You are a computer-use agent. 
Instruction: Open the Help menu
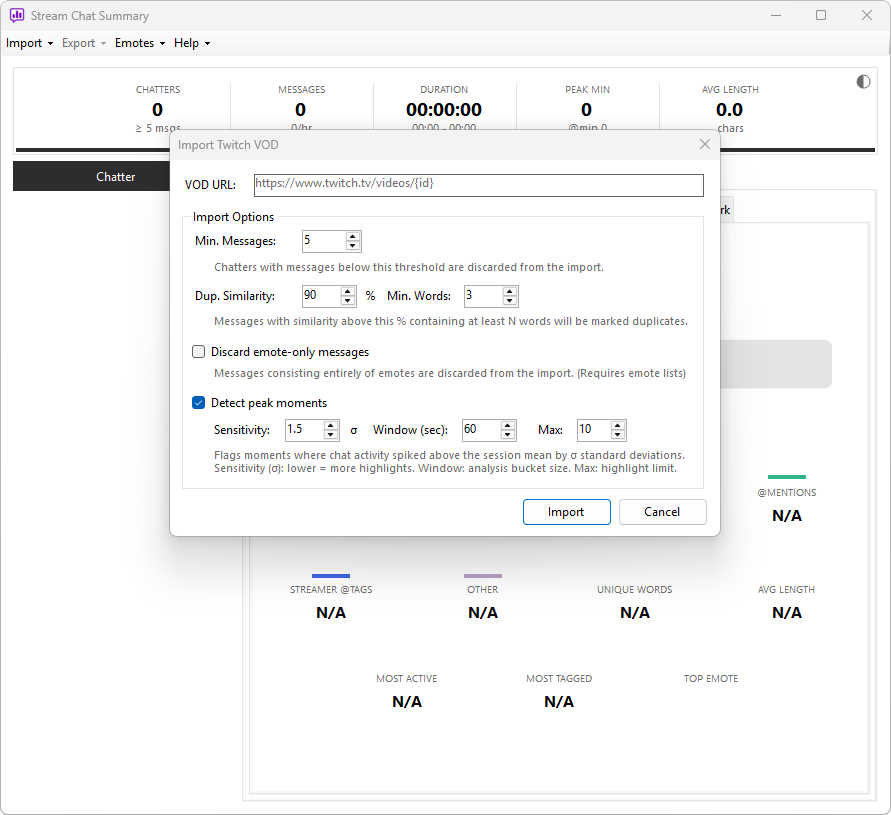click(192, 43)
